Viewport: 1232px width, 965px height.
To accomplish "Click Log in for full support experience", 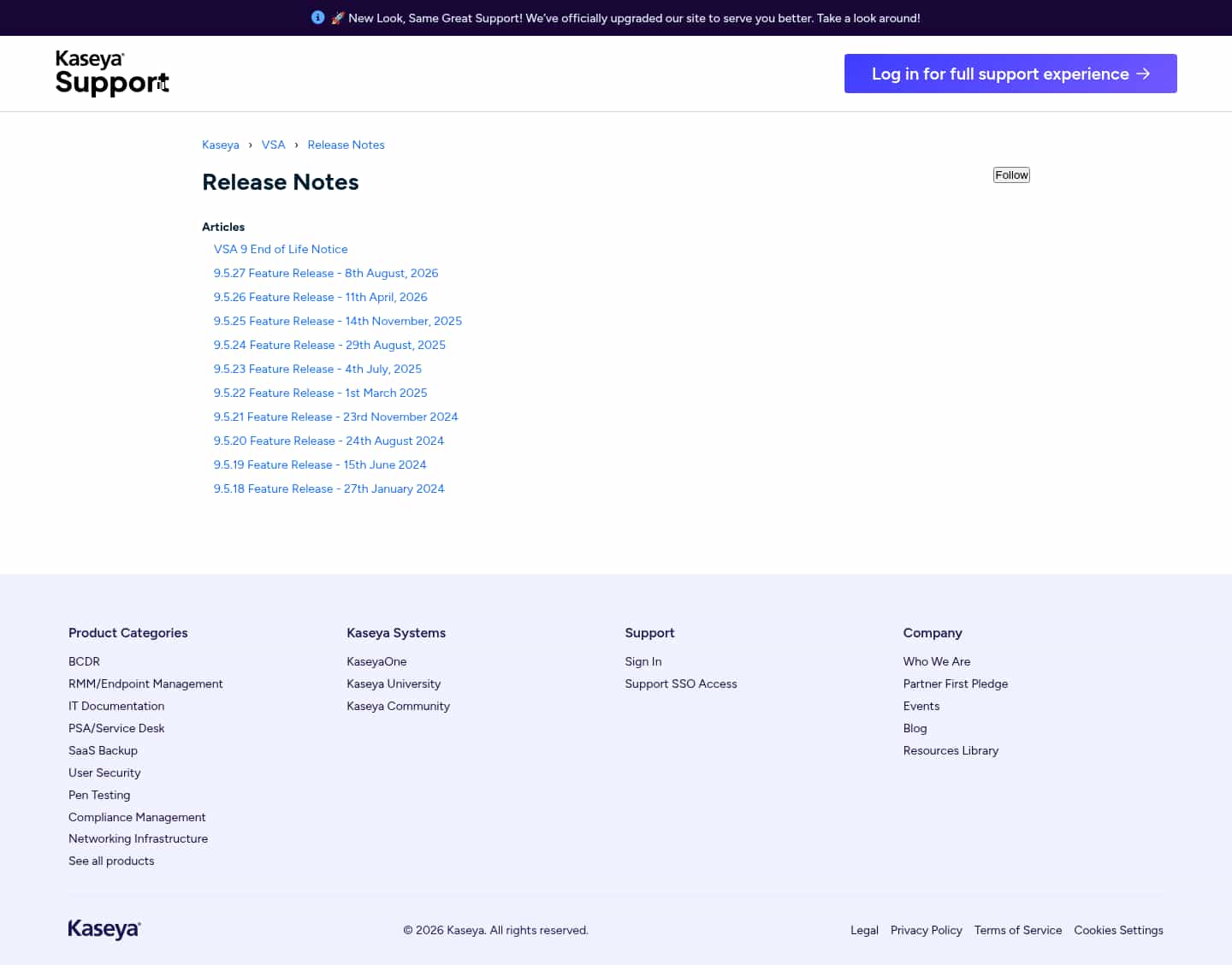I will (x=1010, y=74).
